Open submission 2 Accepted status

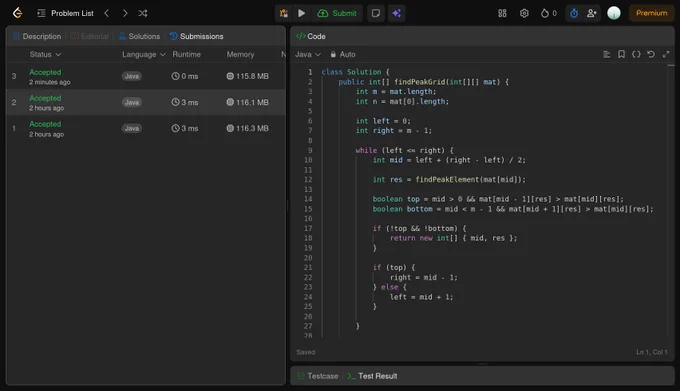45,98
